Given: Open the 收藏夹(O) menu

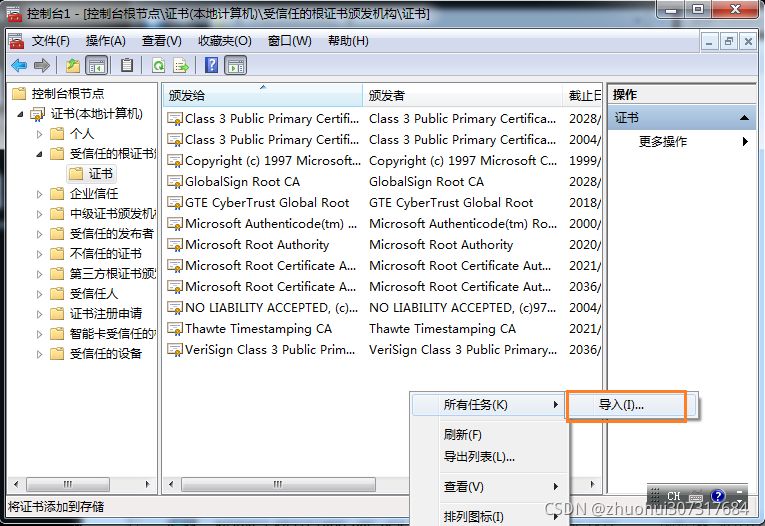Looking at the screenshot, I should pyautogui.click(x=224, y=41).
